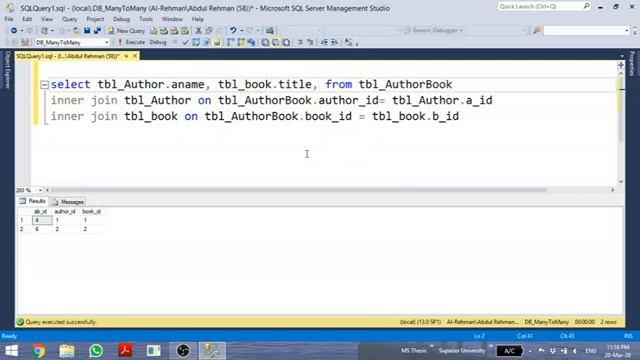Image resolution: width=640 pixels, height=360 pixels.
Task: Click the Open File folder icon
Action: click(x=76, y=31)
